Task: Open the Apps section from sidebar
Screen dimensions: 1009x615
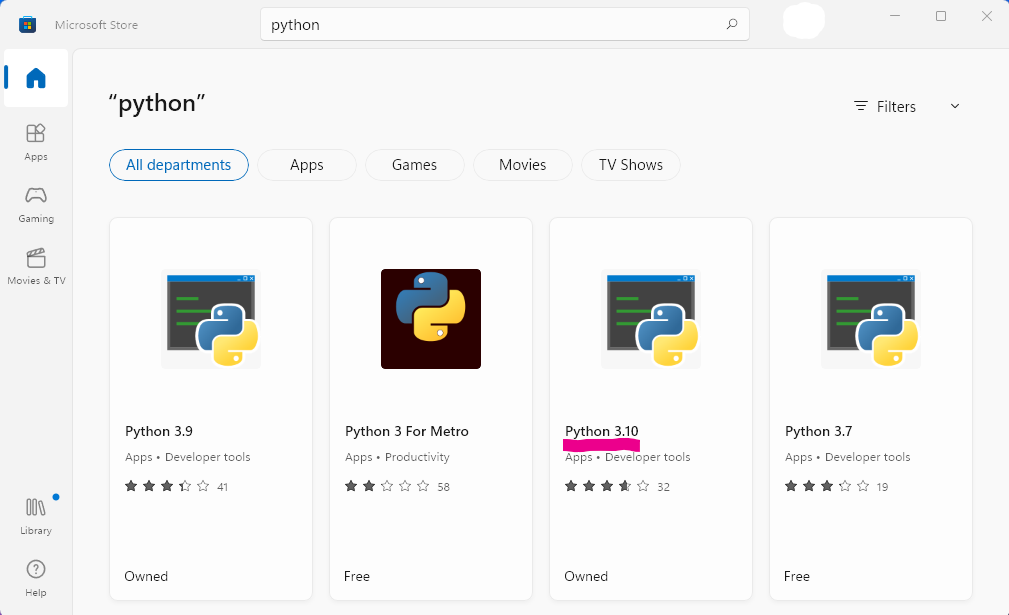Action: 35,141
